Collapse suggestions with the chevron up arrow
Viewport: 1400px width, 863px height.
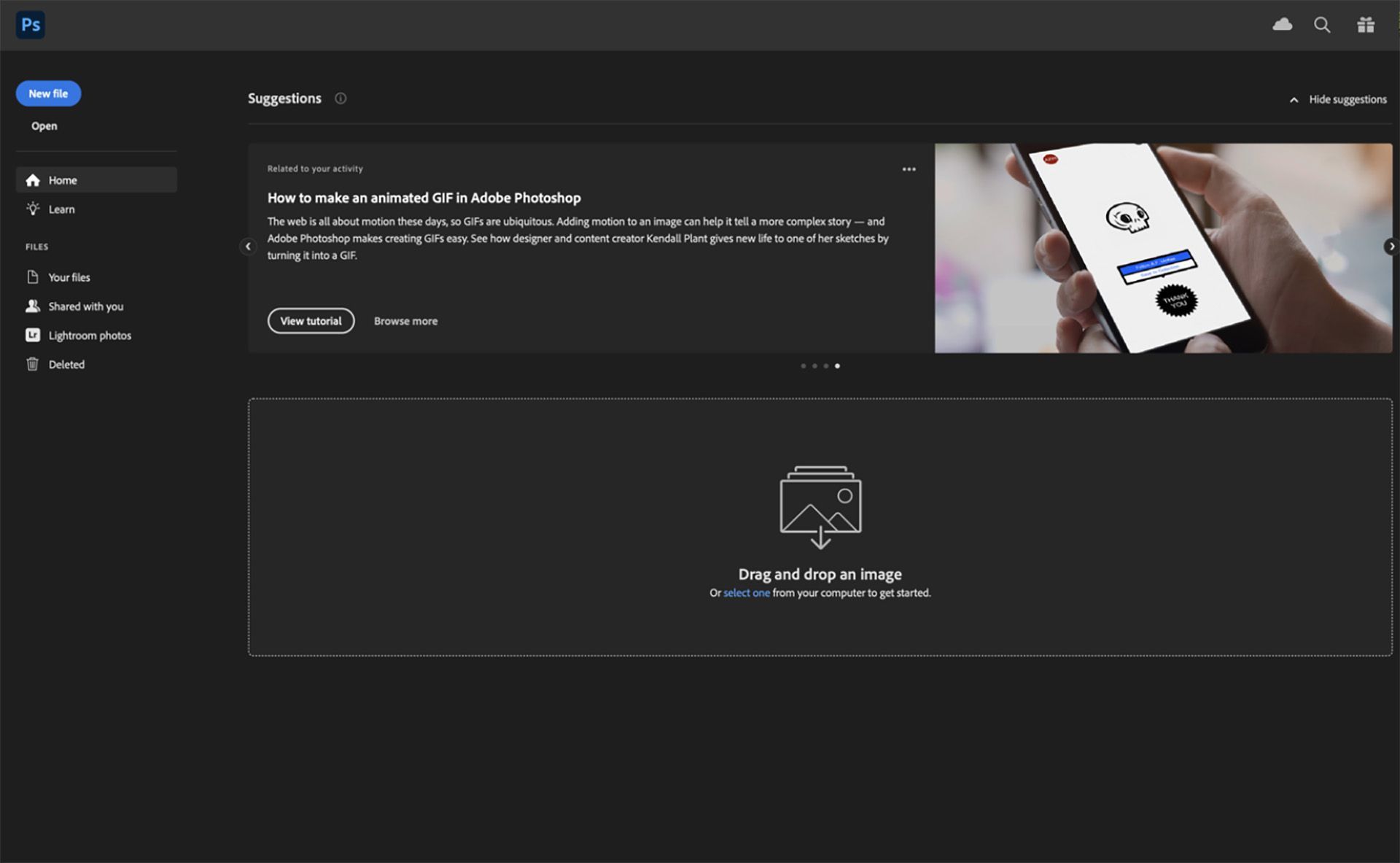(1294, 100)
